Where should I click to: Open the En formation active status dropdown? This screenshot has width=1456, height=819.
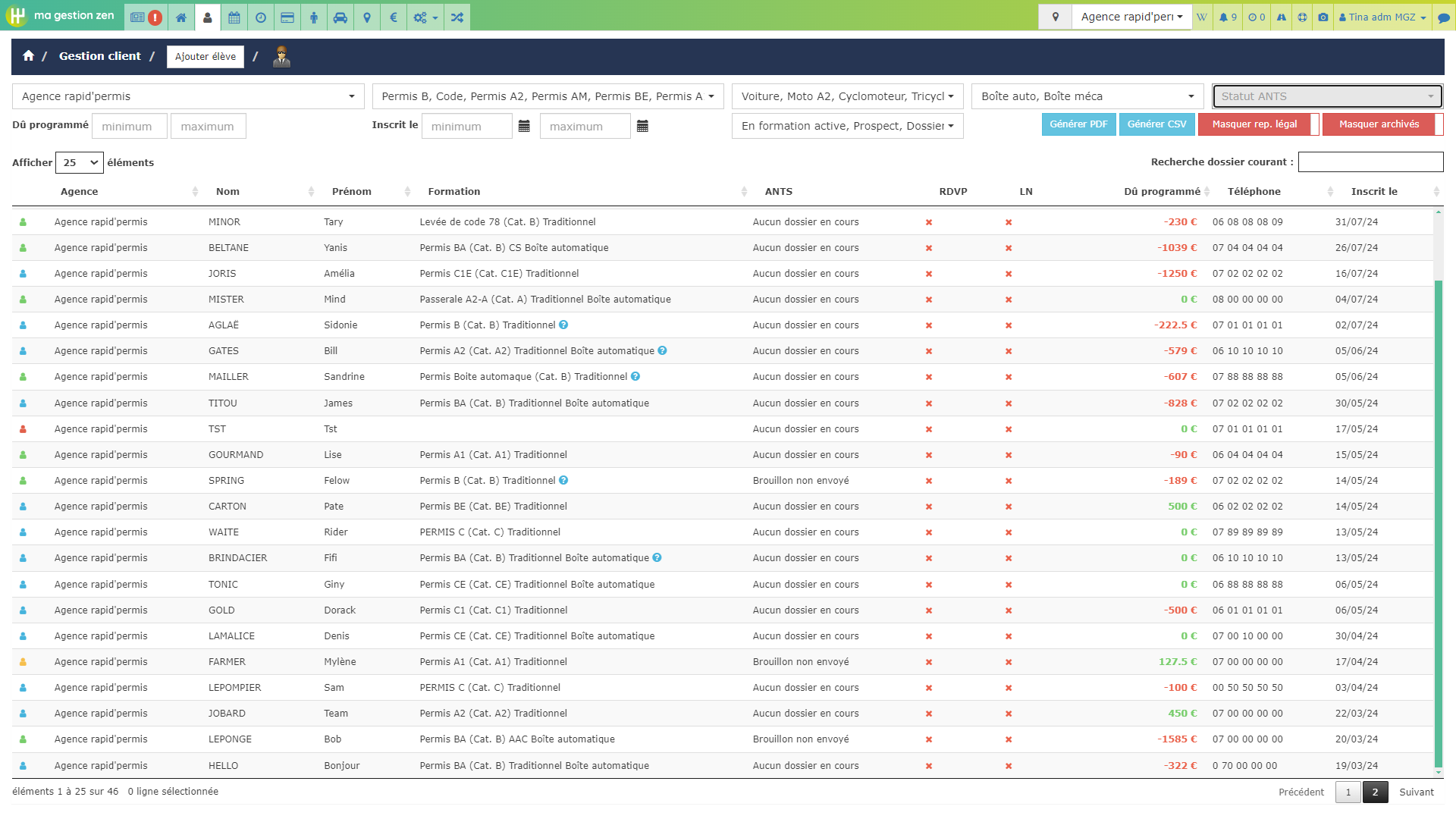847,126
